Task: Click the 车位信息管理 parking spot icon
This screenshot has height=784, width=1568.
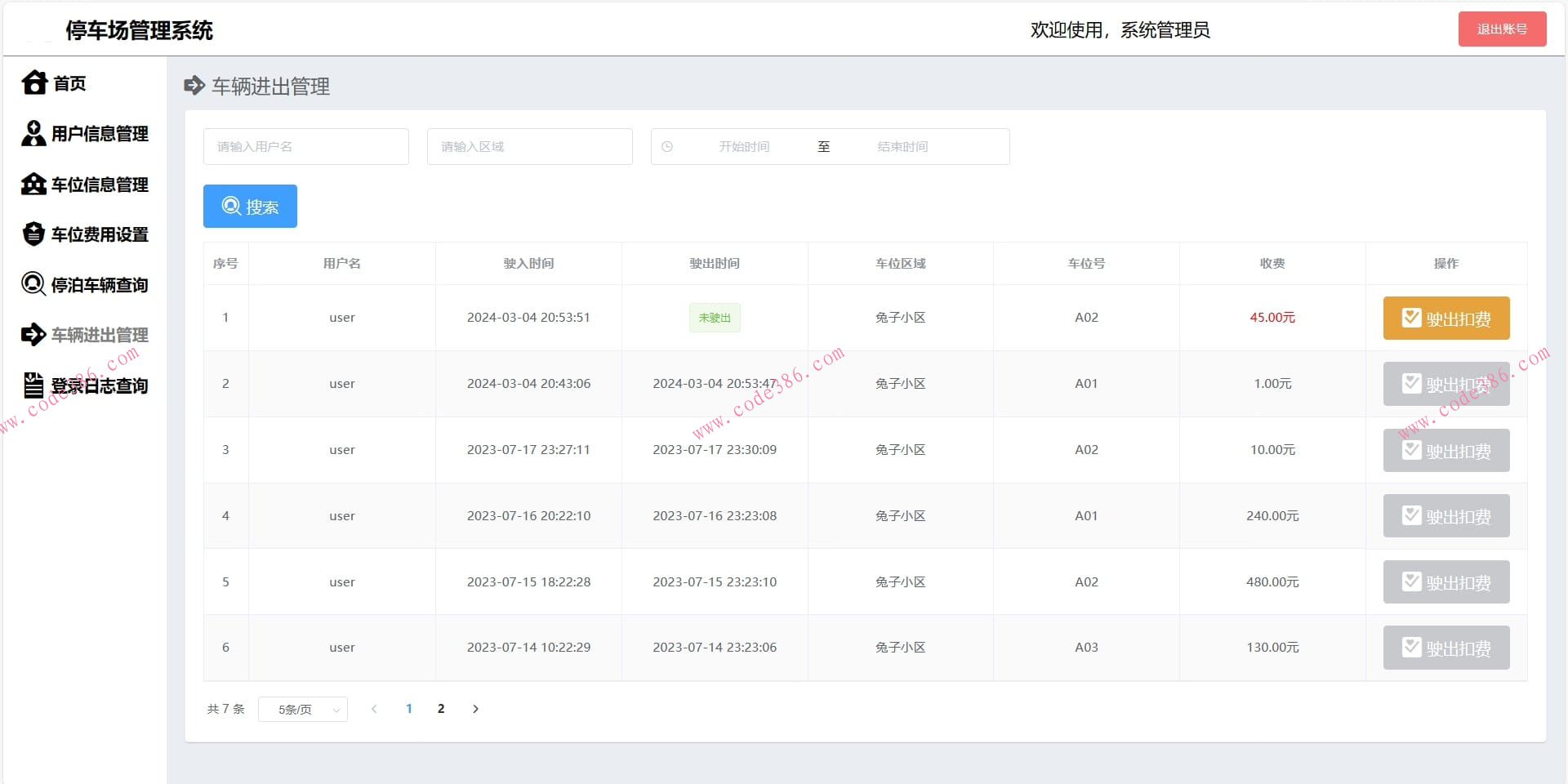Action: (33, 184)
